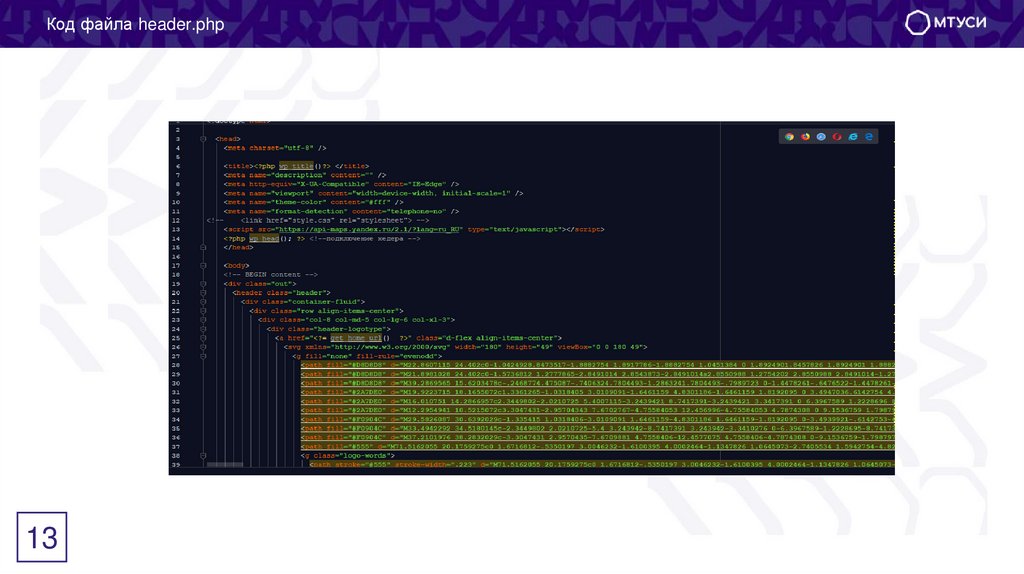Fold the div class="header-logotype" block
The height and width of the screenshot is (574, 1024).
point(203,329)
